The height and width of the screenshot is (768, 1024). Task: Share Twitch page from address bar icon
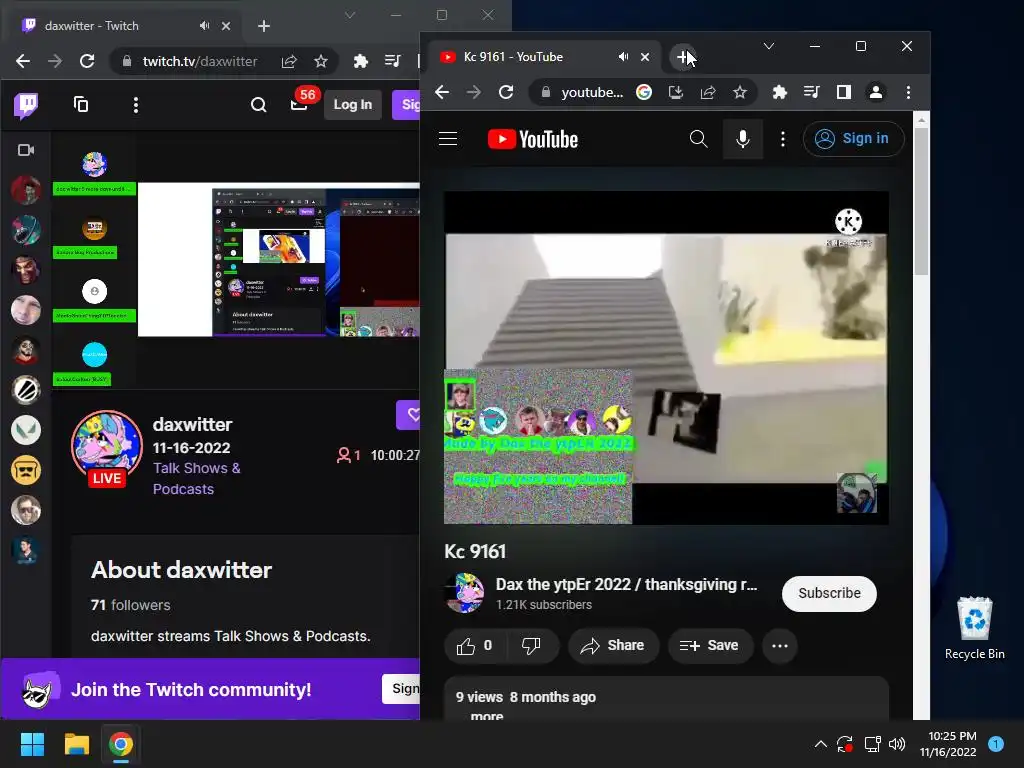(x=289, y=61)
